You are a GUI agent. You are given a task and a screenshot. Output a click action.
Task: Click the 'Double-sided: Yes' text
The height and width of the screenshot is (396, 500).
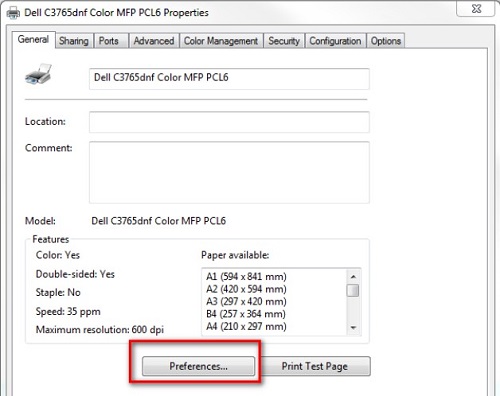tap(75, 274)
